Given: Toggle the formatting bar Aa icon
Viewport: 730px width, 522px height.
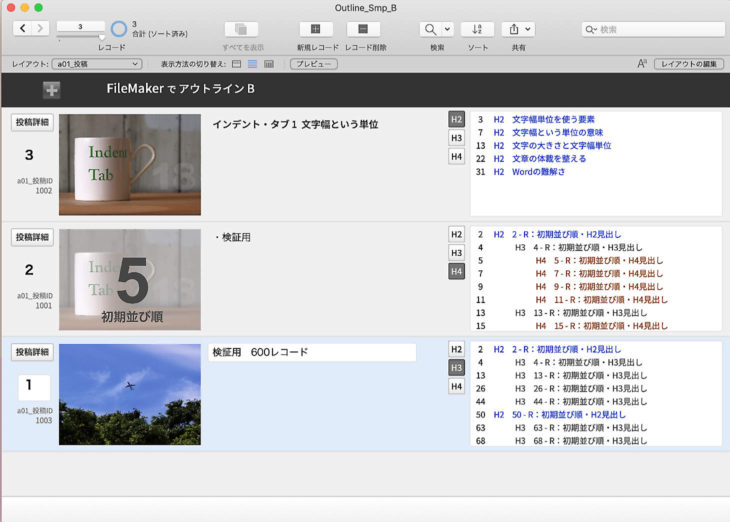Looking at the screenshot, I should 642,64.
